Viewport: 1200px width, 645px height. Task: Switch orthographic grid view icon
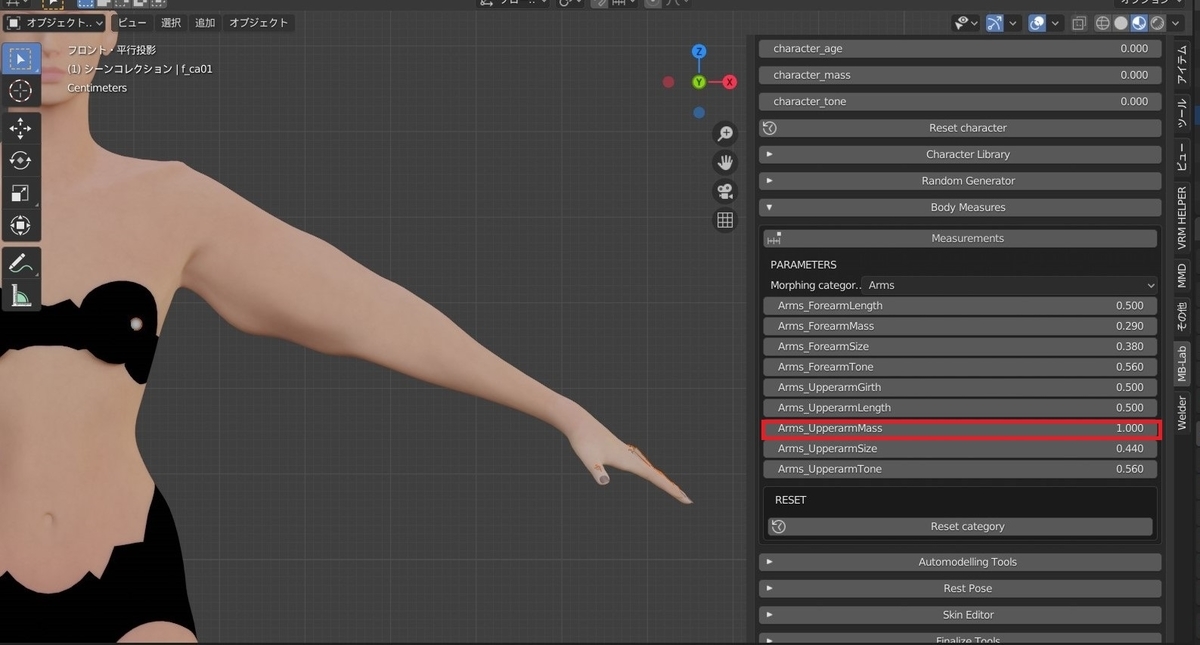725,220
